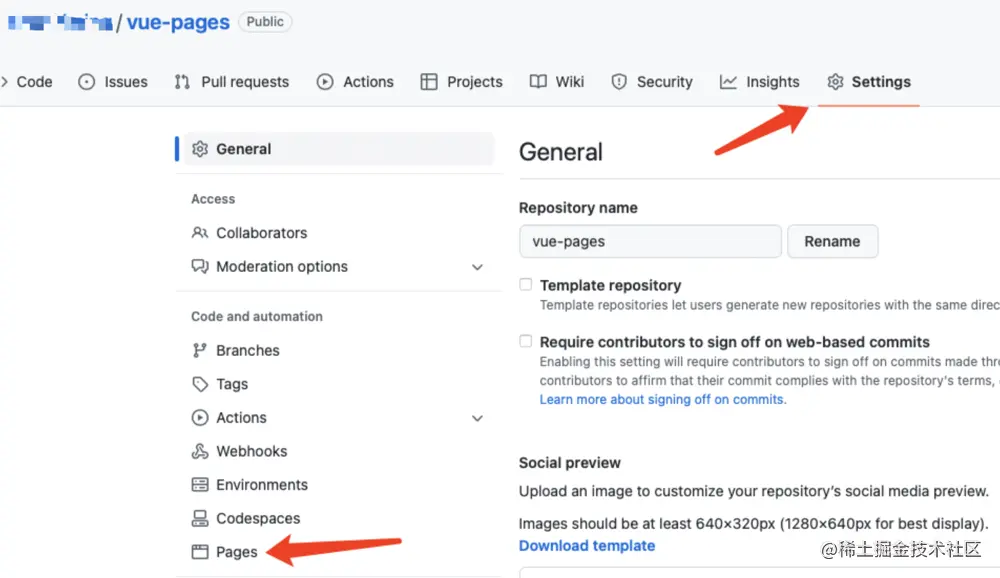
Task: Click the Rename button
Action: (x=832, y=241)
